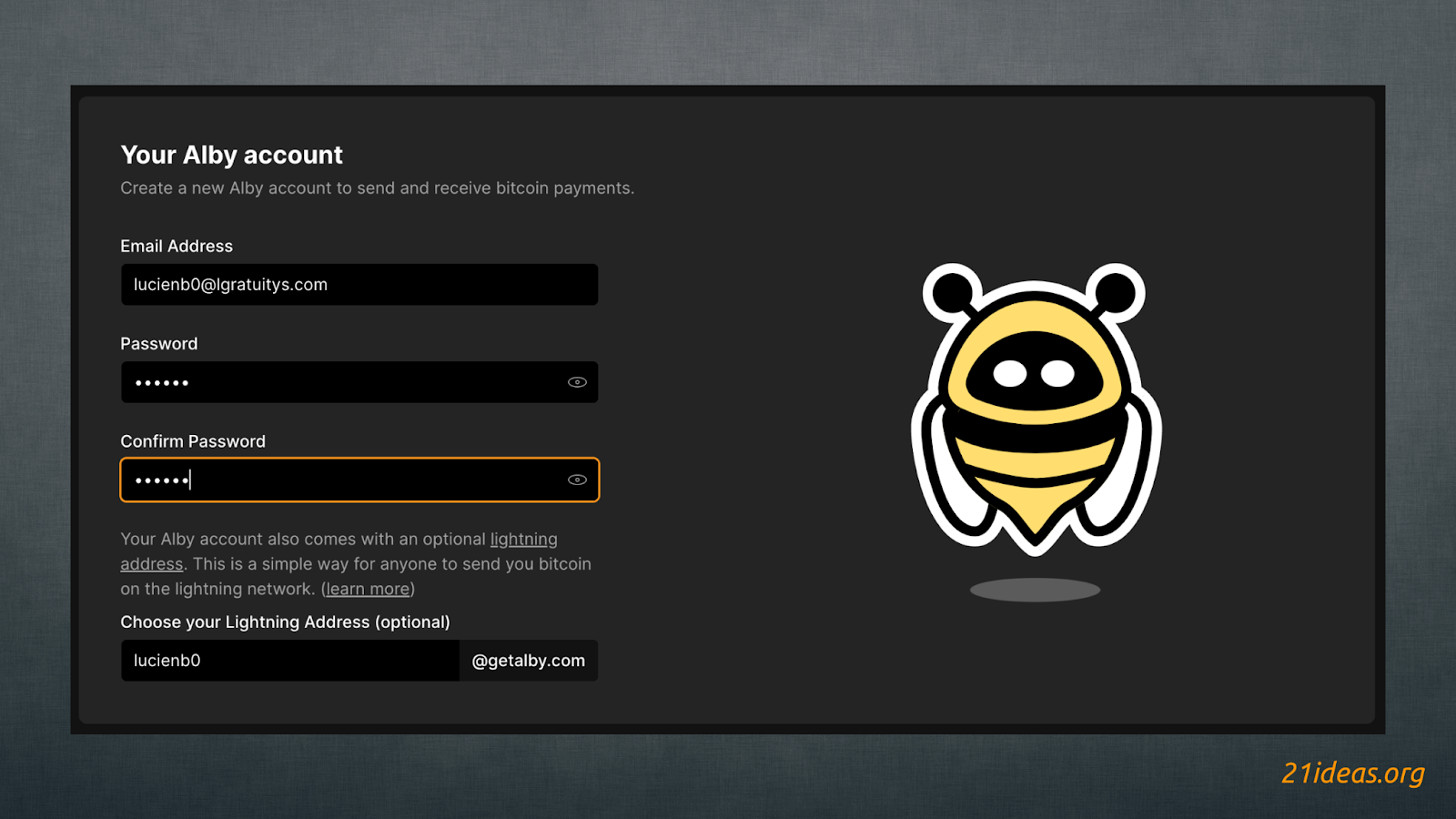Click the "Choose your Lightning Address (optional)" label
The image size is (1456, 819).
tap(285, 622)
